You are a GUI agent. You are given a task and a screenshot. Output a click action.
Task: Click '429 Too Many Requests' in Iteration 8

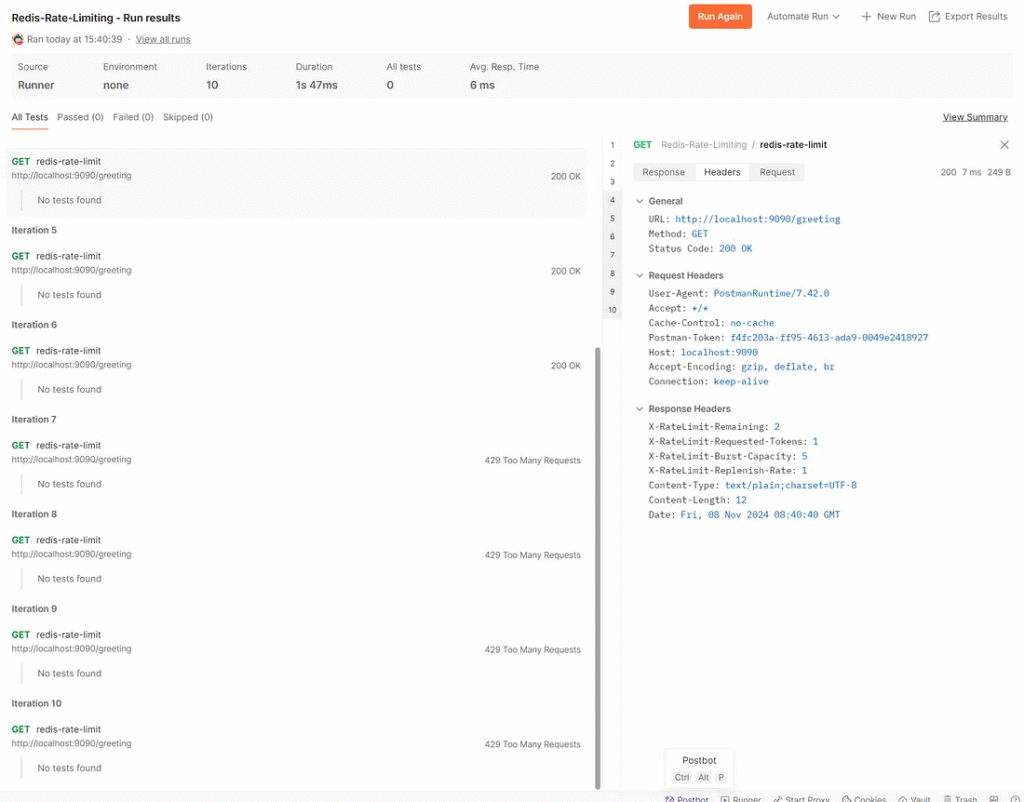532,555
